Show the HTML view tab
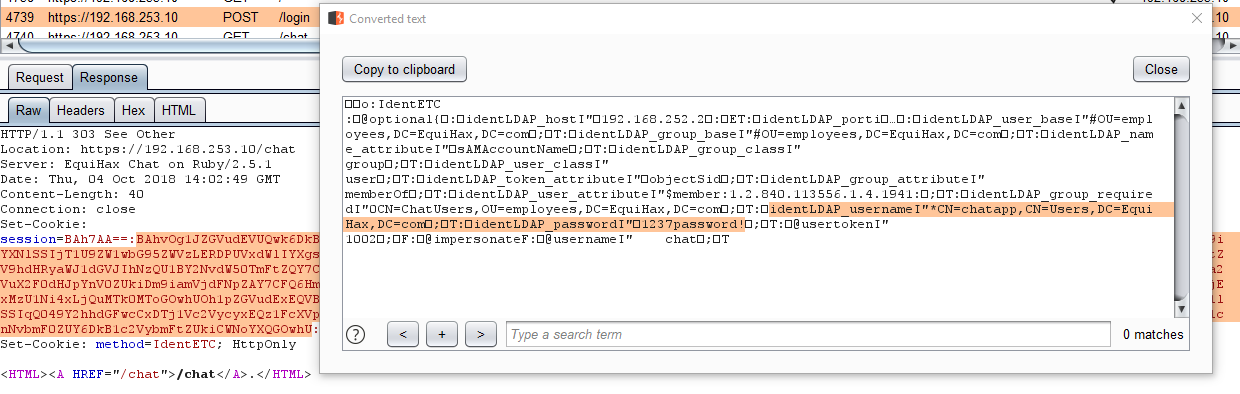Image resolution: width=1240 pixels, height=394 pixels. (x=179, y=111)
